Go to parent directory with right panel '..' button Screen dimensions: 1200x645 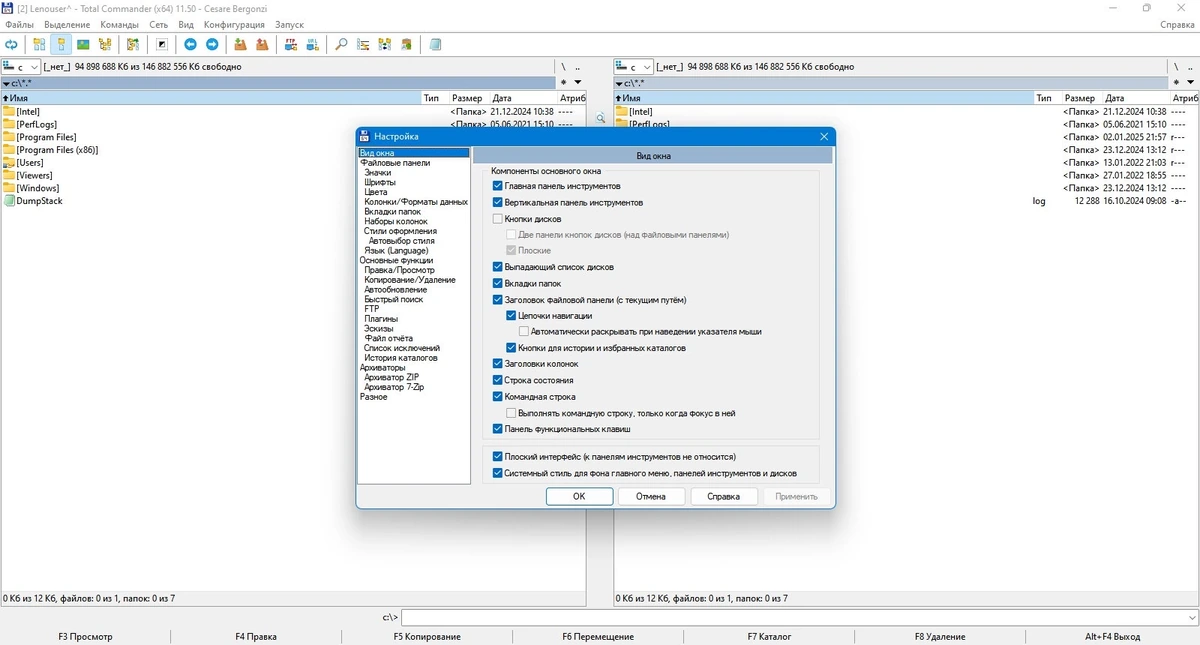pos(1190,67)
